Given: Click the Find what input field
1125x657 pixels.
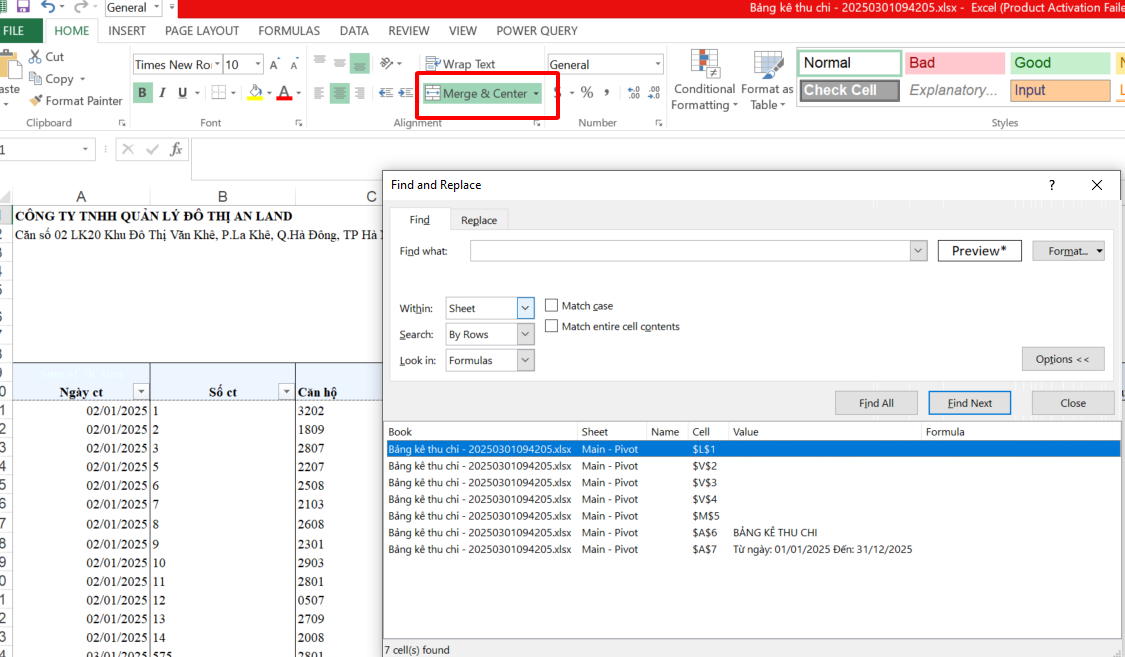Looking at the screenshot, I should click(x=690, y=251).
